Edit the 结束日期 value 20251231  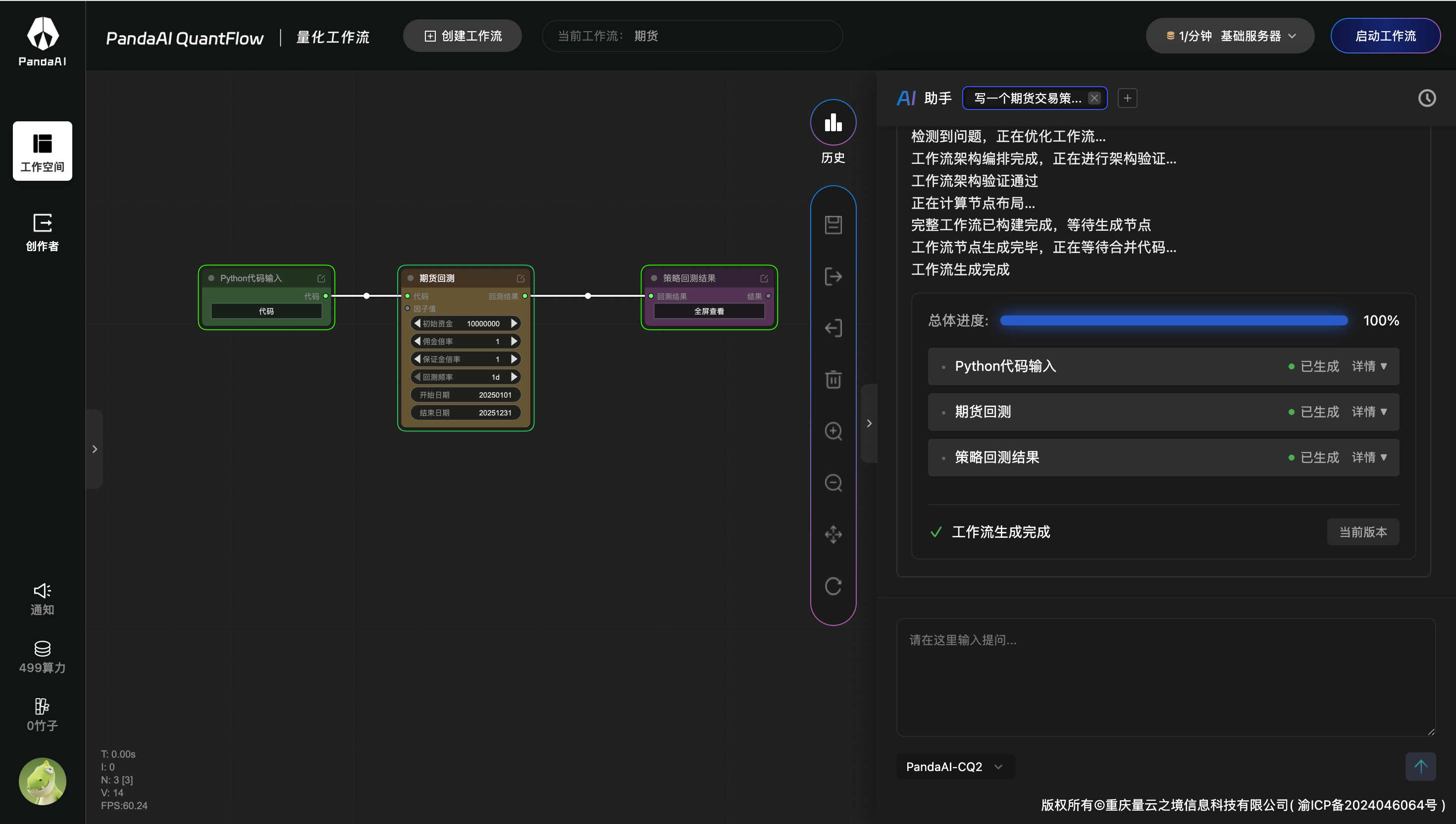(466, 412)
